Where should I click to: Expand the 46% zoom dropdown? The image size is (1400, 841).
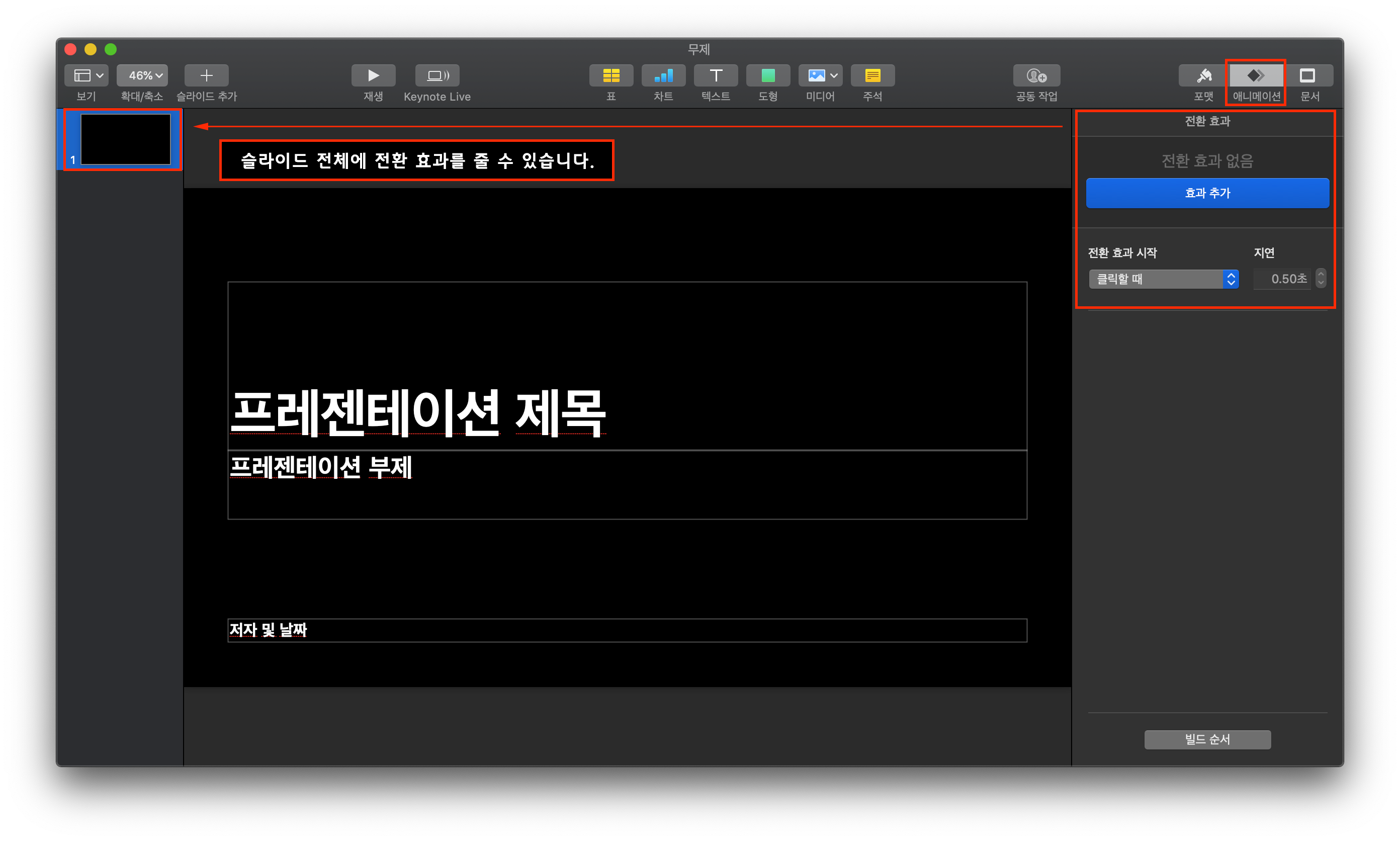[142, 75]
